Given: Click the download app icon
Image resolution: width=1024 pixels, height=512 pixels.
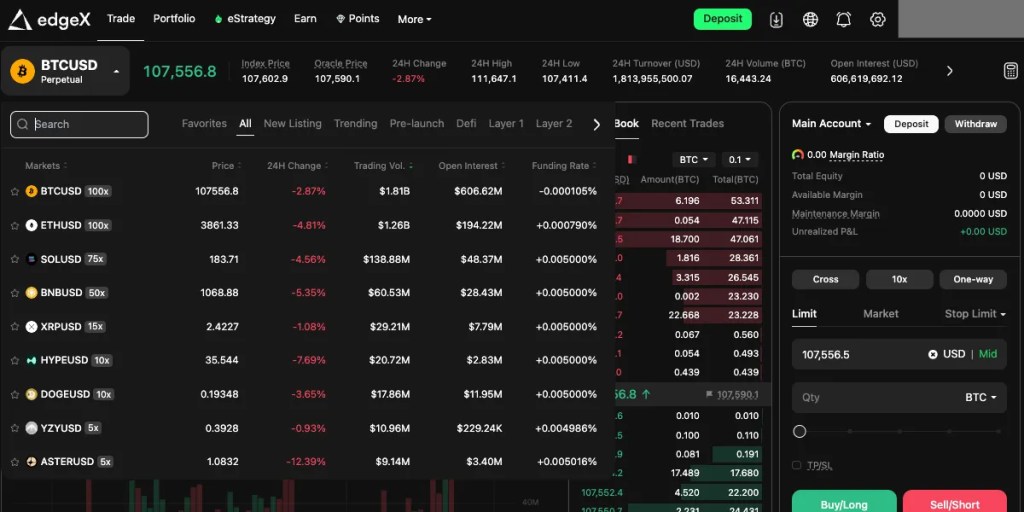Looking at the screenshot, I should 776,20.
